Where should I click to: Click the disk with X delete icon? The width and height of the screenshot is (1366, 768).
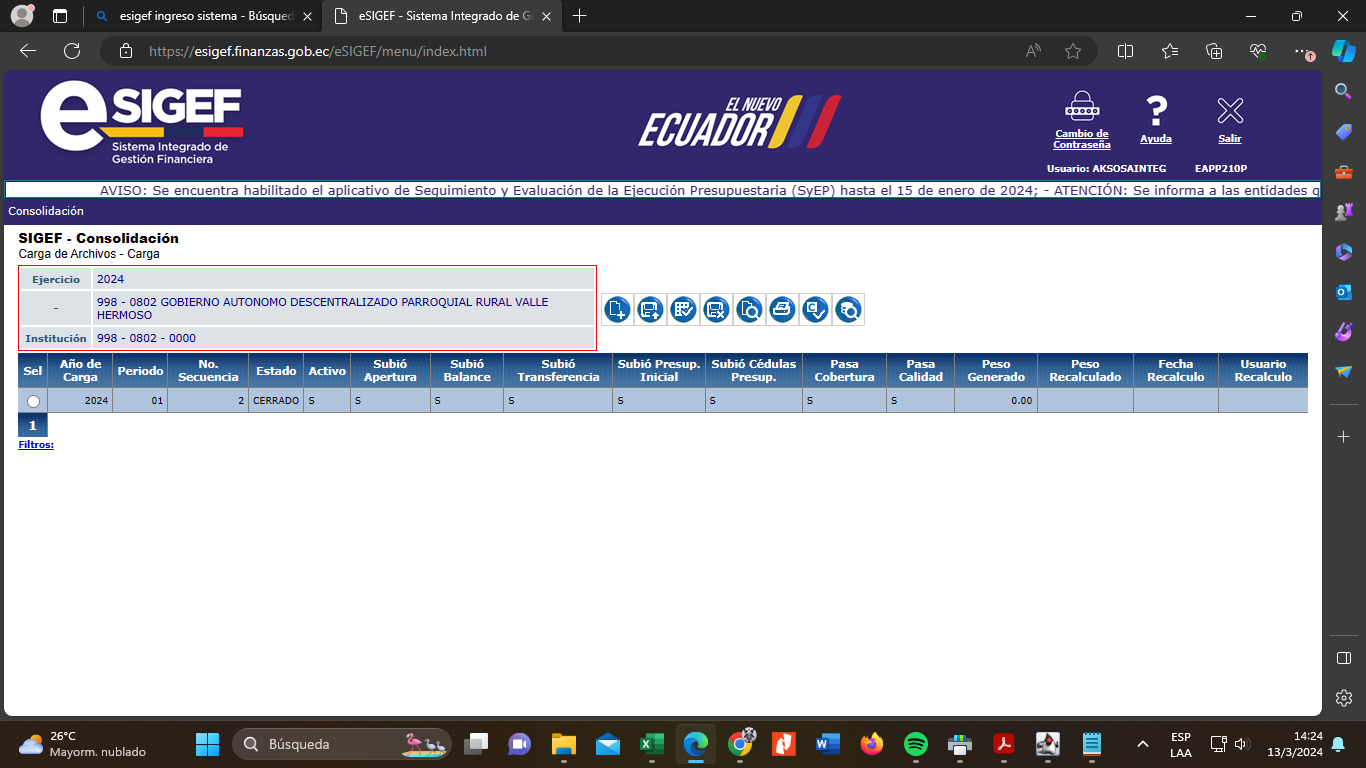716,310
